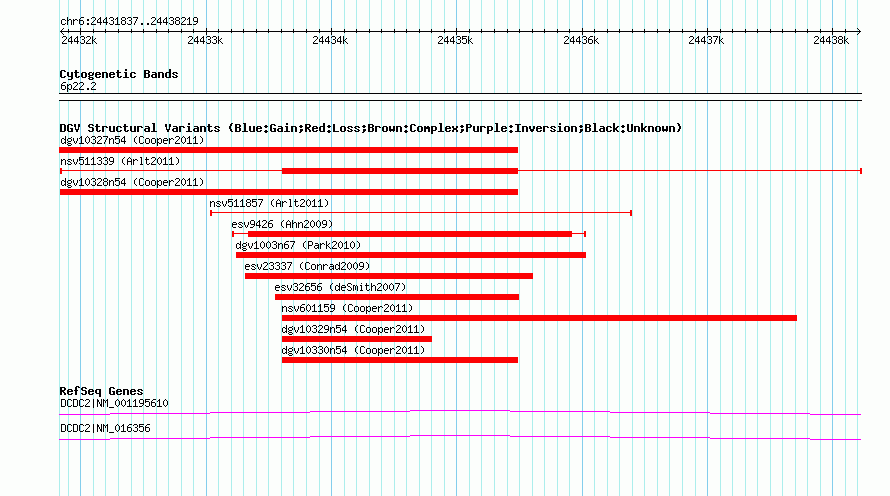Image resolution: width=890 pixels, height=496 pixels.
Task: Click the magenta line for DCDC2|NM_016356
Action: pos(460,438)
